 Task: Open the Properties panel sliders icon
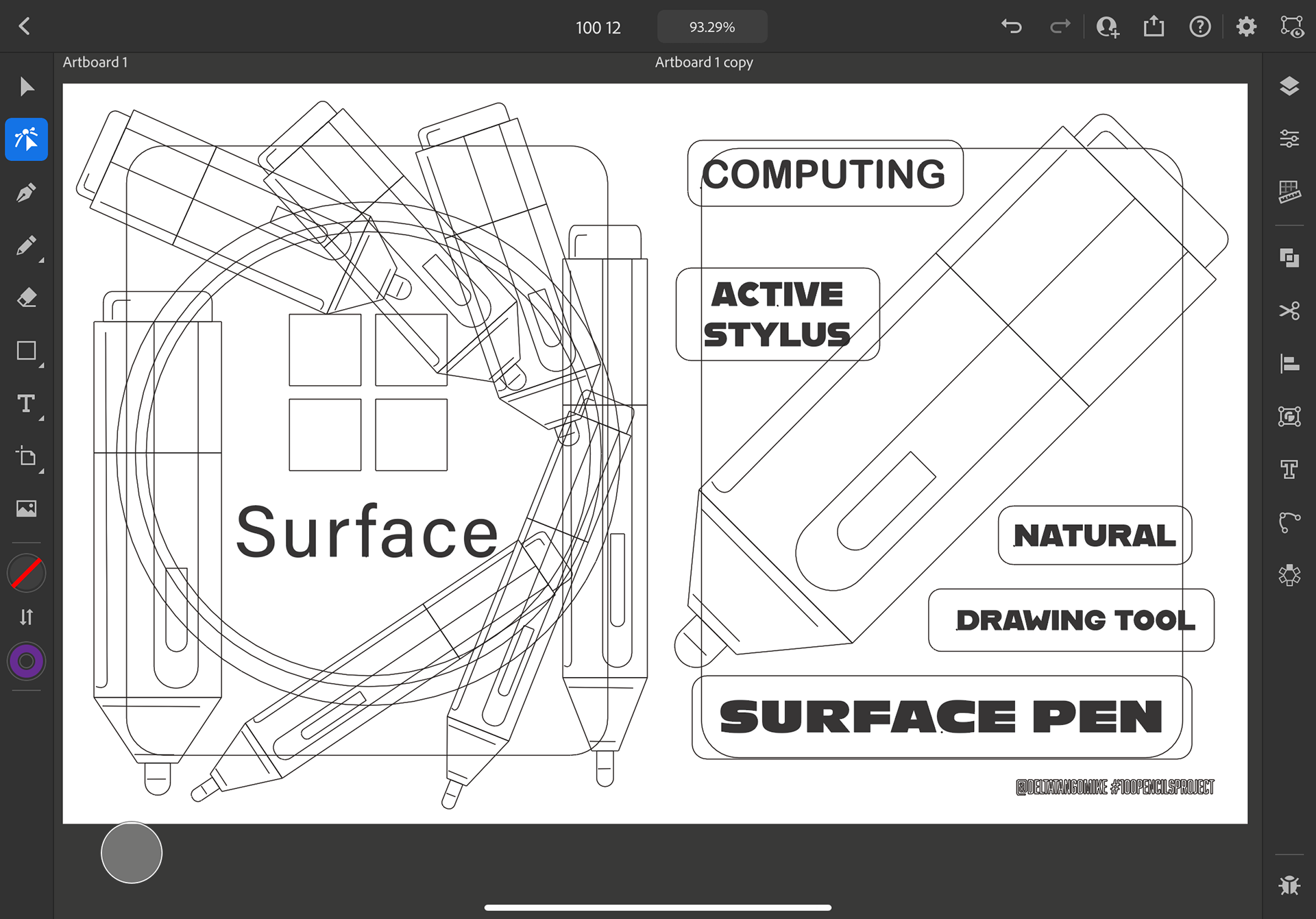1289,139
